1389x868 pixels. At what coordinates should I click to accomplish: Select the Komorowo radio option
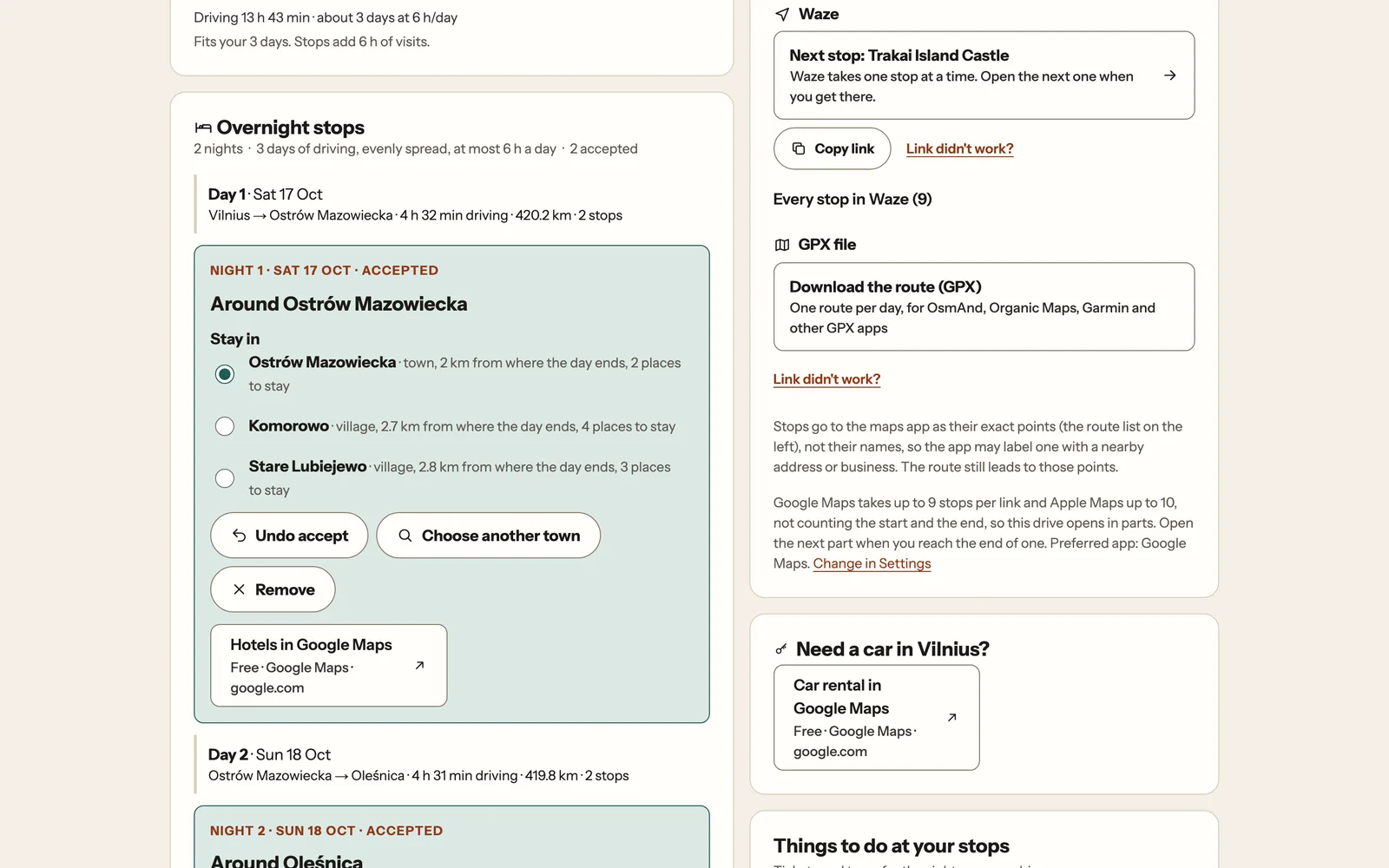[225, 426]
